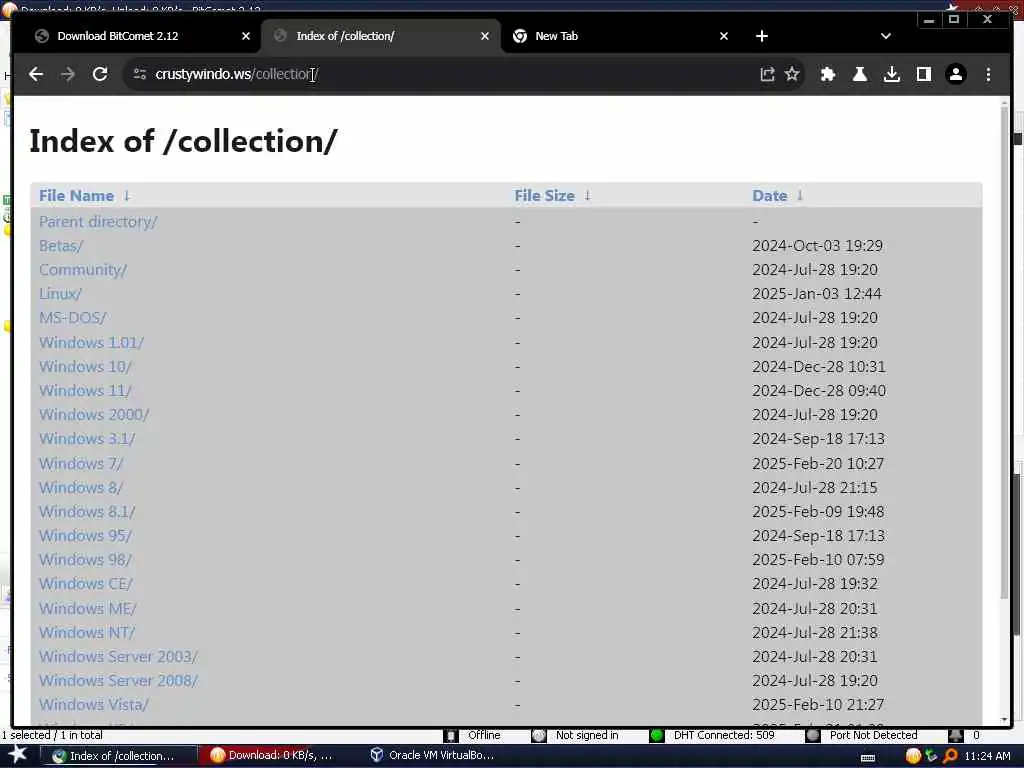The width and height of the screenshot is (1024, 768).
Task: Open the Extensions puzzle icon
Action: [x=827, y=74]
